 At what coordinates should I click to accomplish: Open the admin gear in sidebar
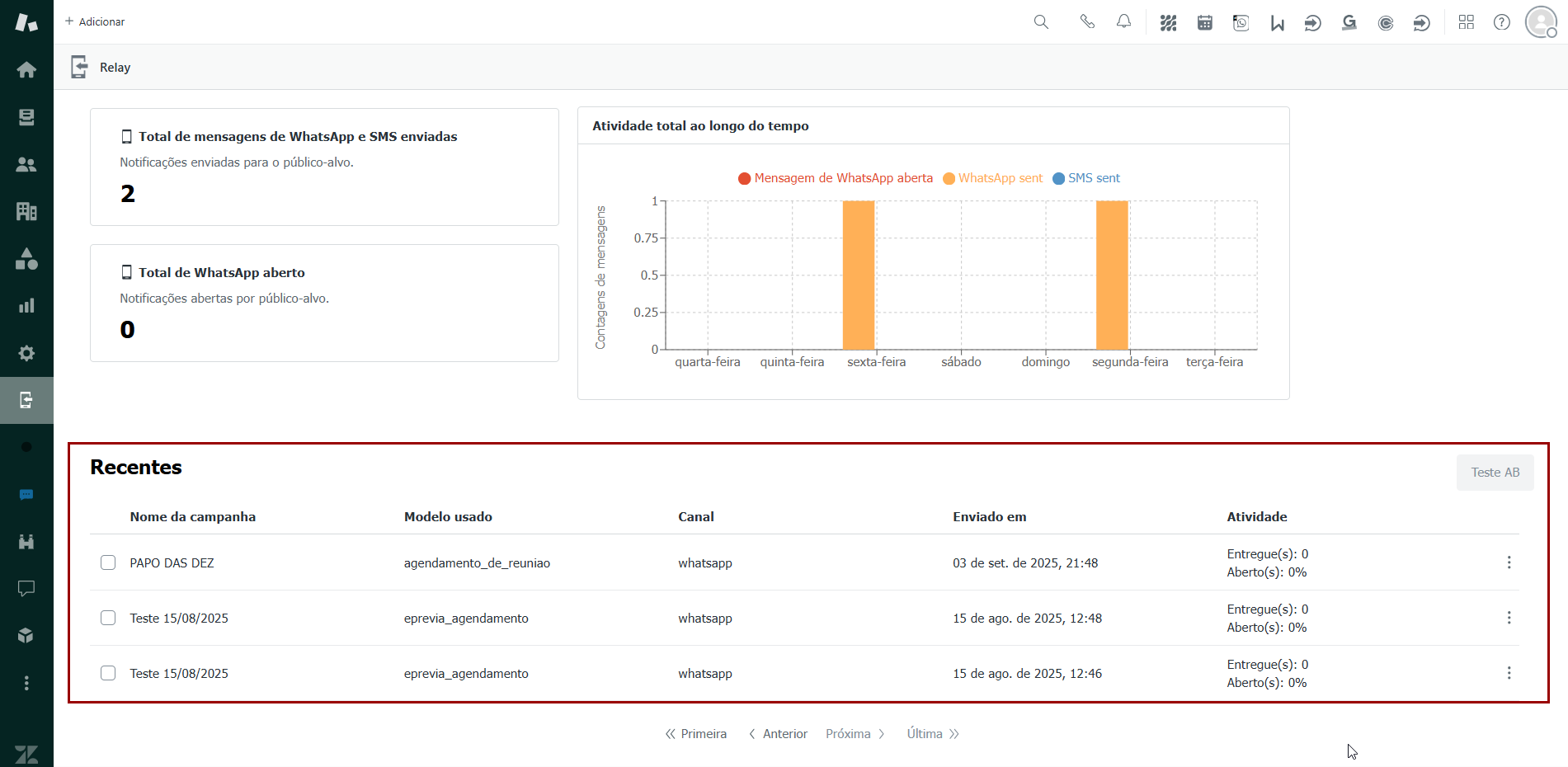[26, 353]
